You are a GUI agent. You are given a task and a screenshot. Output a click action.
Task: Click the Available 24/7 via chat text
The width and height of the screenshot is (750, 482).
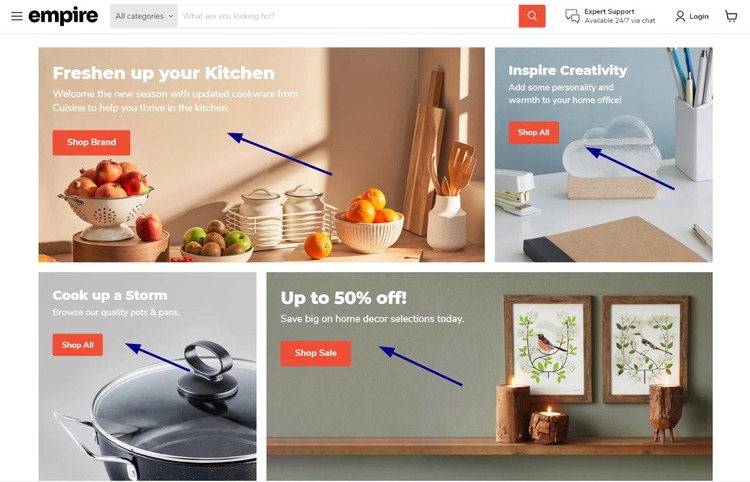(x=619, y=21)
